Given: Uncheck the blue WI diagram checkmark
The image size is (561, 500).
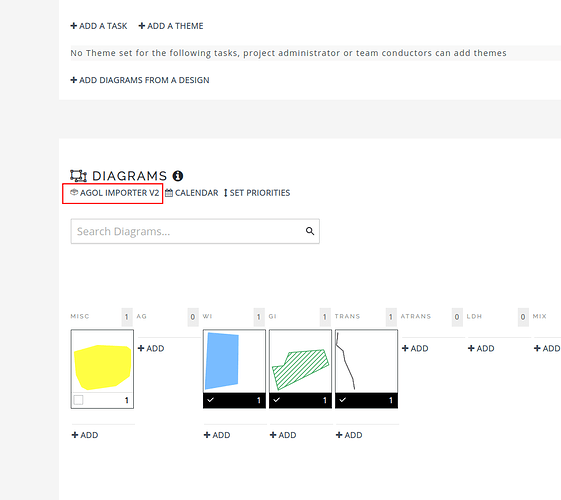Looking at the screenshot, I should 210,400.
